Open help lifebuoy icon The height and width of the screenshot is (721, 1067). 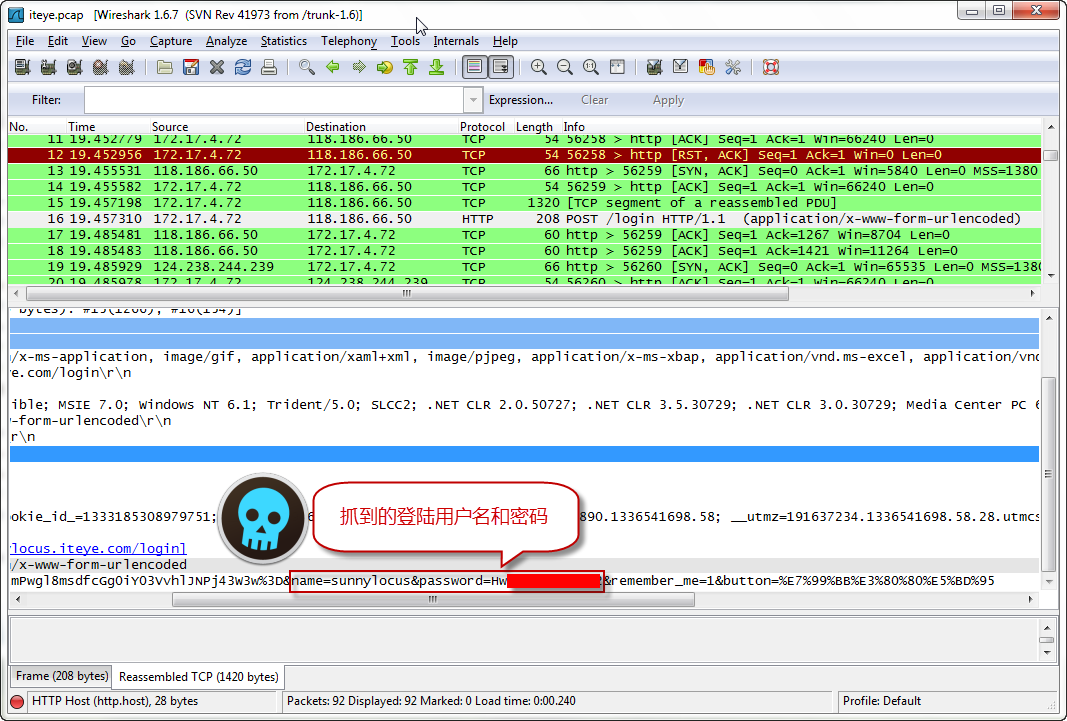(x=770, y=67)
